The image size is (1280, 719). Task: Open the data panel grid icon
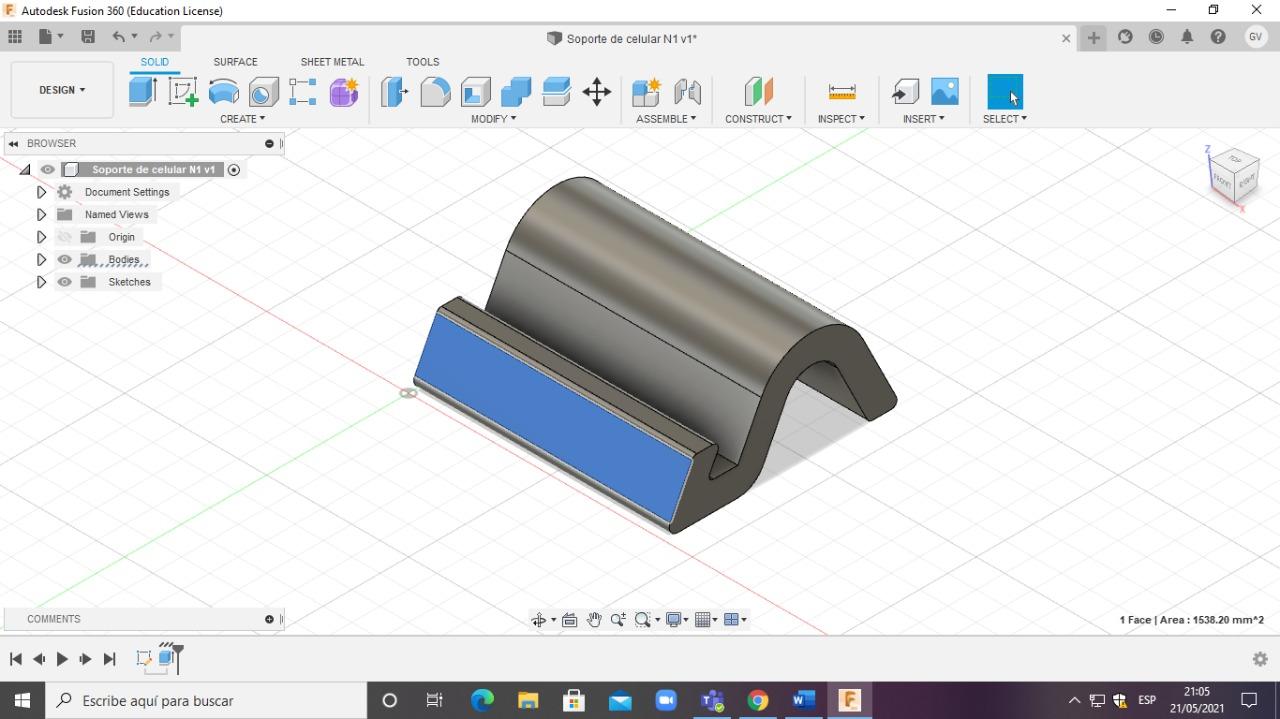click(15, 37)
